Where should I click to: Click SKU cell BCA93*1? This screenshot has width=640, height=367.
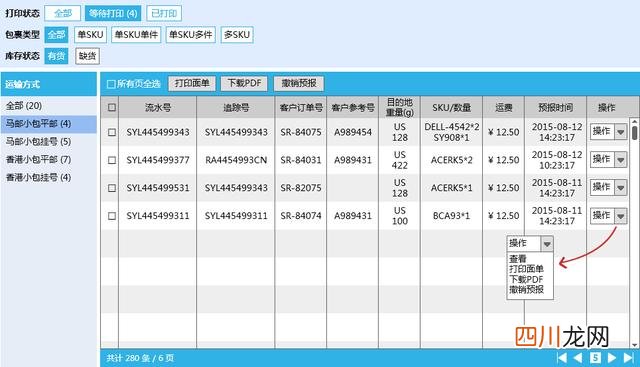point(451,216)
